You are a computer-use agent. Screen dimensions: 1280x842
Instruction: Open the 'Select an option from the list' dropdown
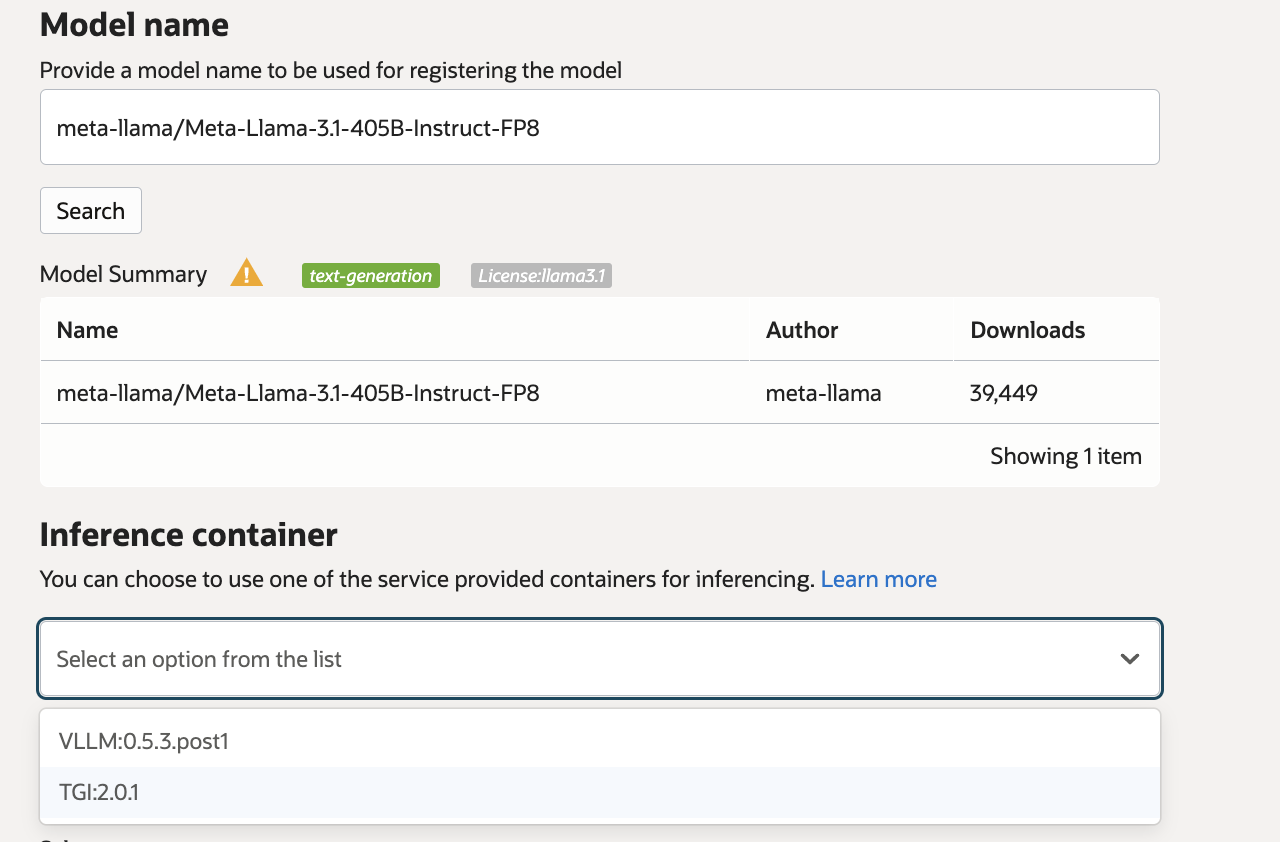(x=580, y=659)
